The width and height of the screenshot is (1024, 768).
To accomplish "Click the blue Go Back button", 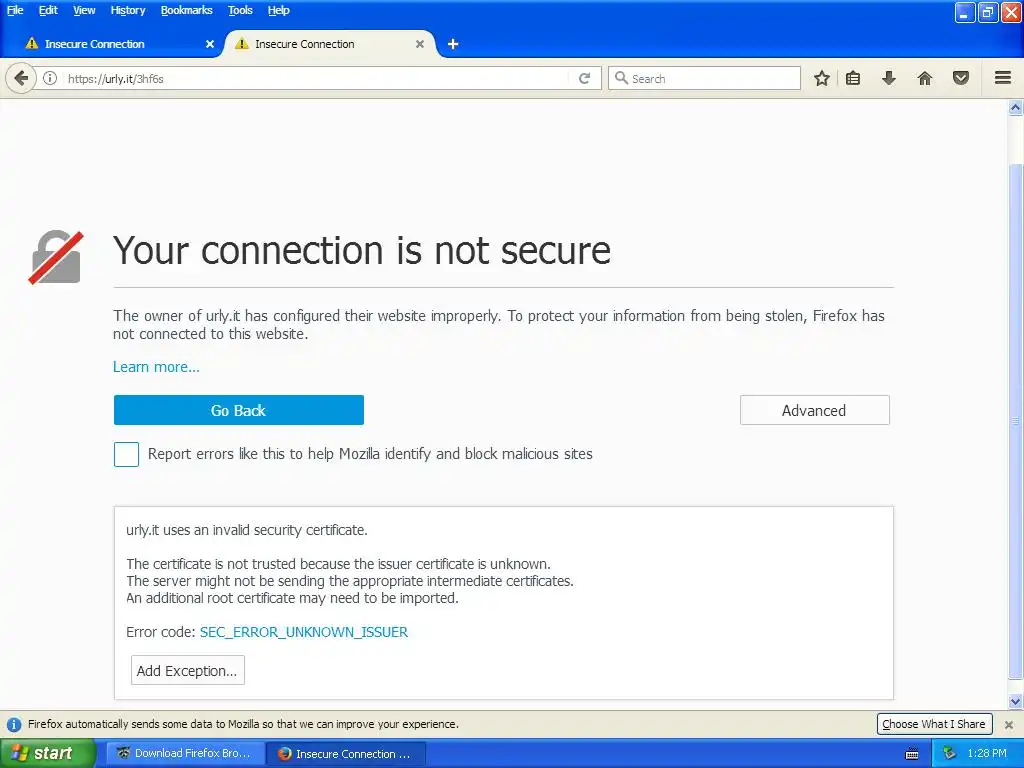I will click(238, 410).
